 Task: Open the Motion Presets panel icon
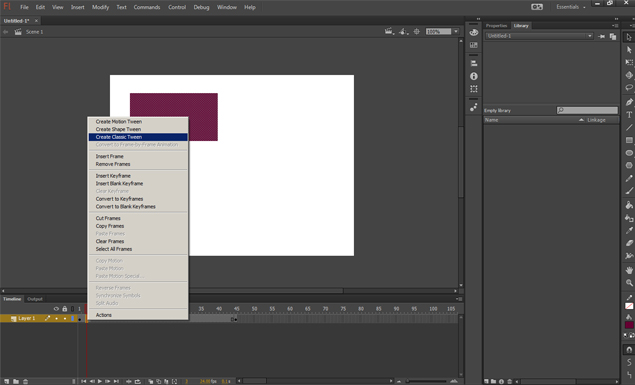click(473, 107)
